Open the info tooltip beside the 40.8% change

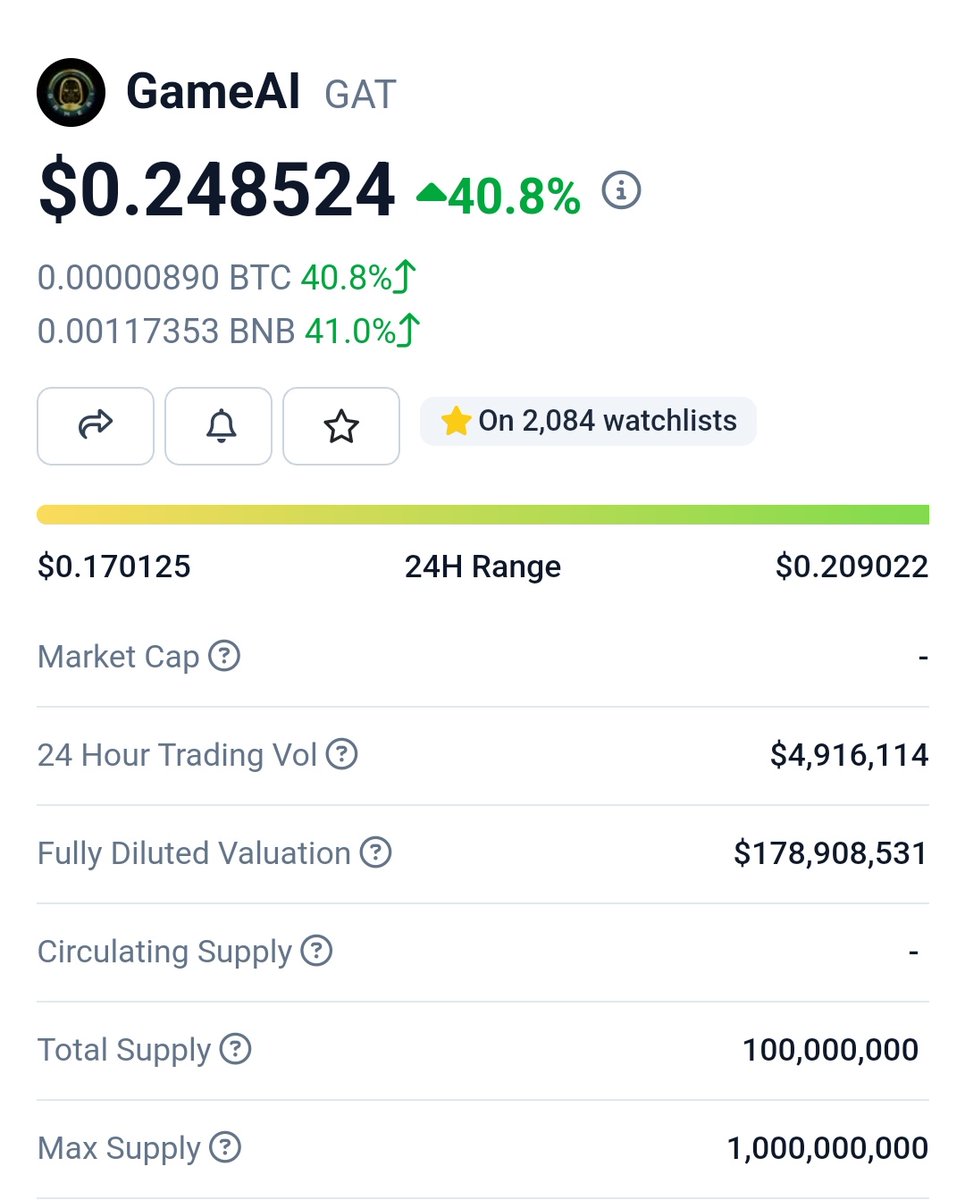(620, 192)
